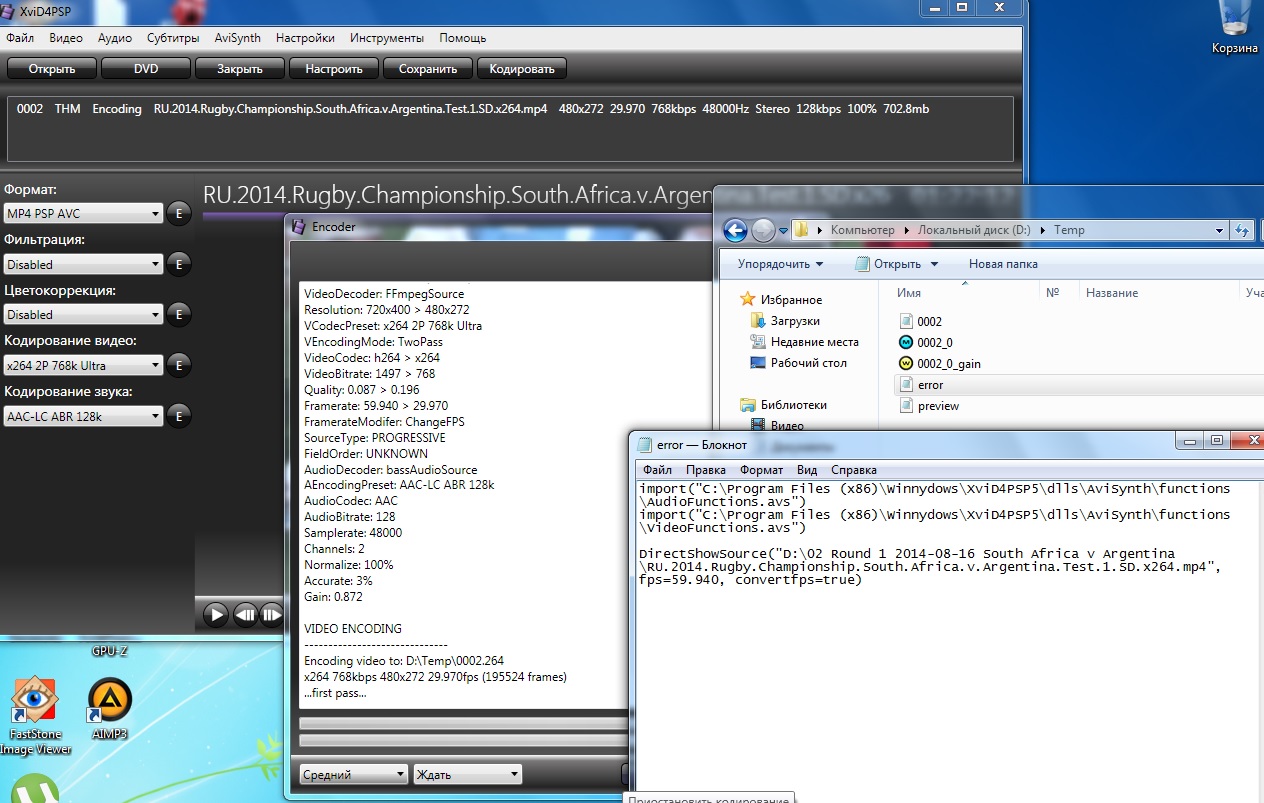Screen dimensions: 1264x803
Task: Click the E edit button beside Цветокоррекция
Action: click(178, 314)
